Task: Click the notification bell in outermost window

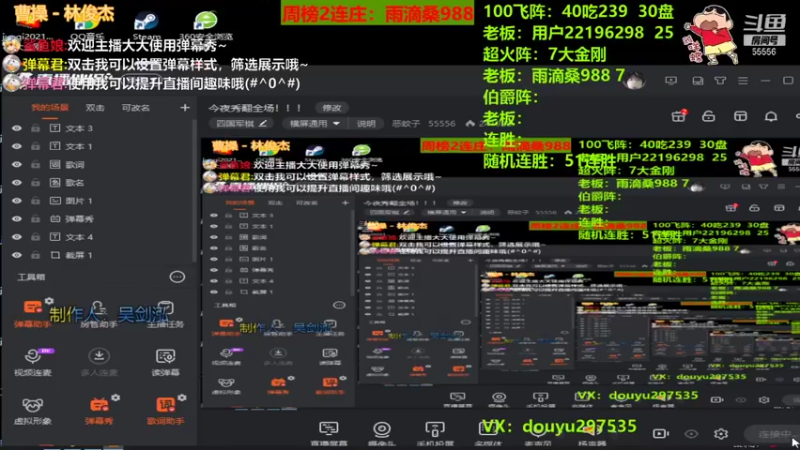Action: [771, 117]
